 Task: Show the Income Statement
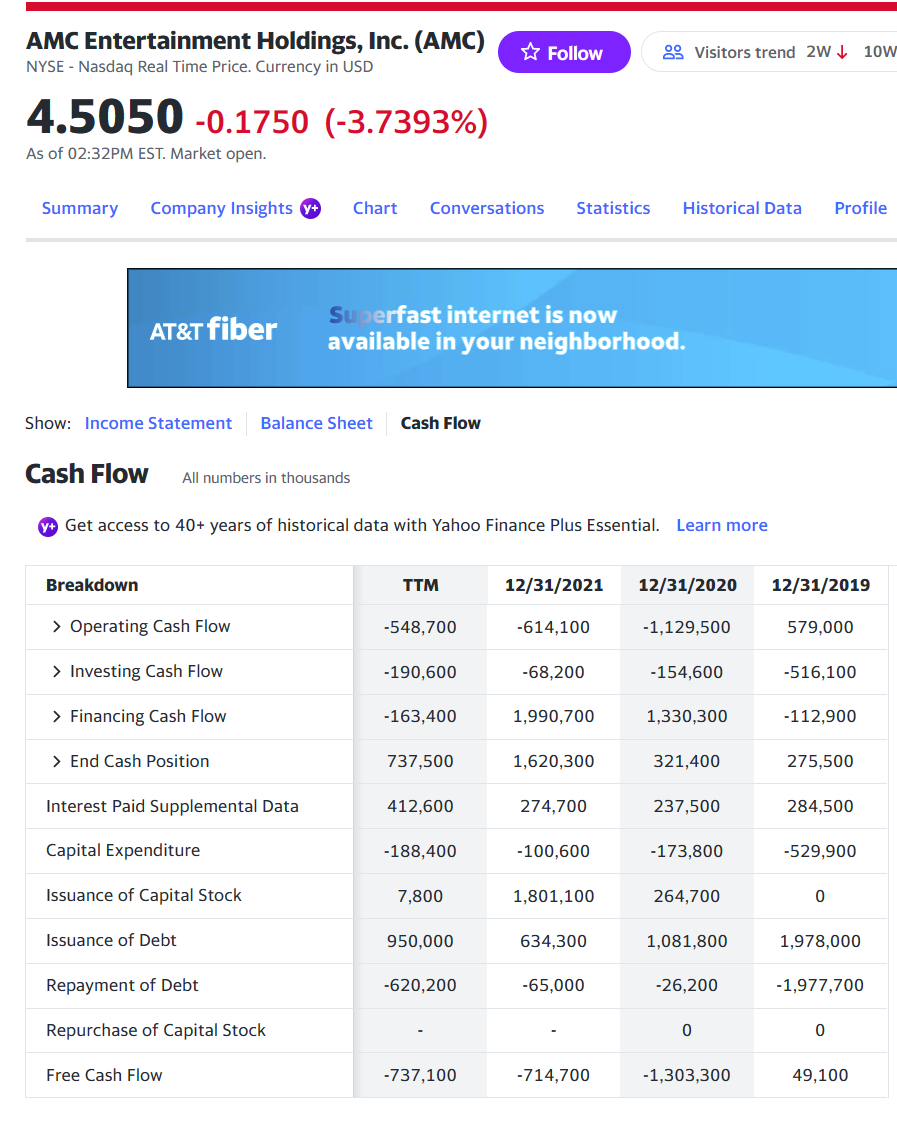(158, 423)
